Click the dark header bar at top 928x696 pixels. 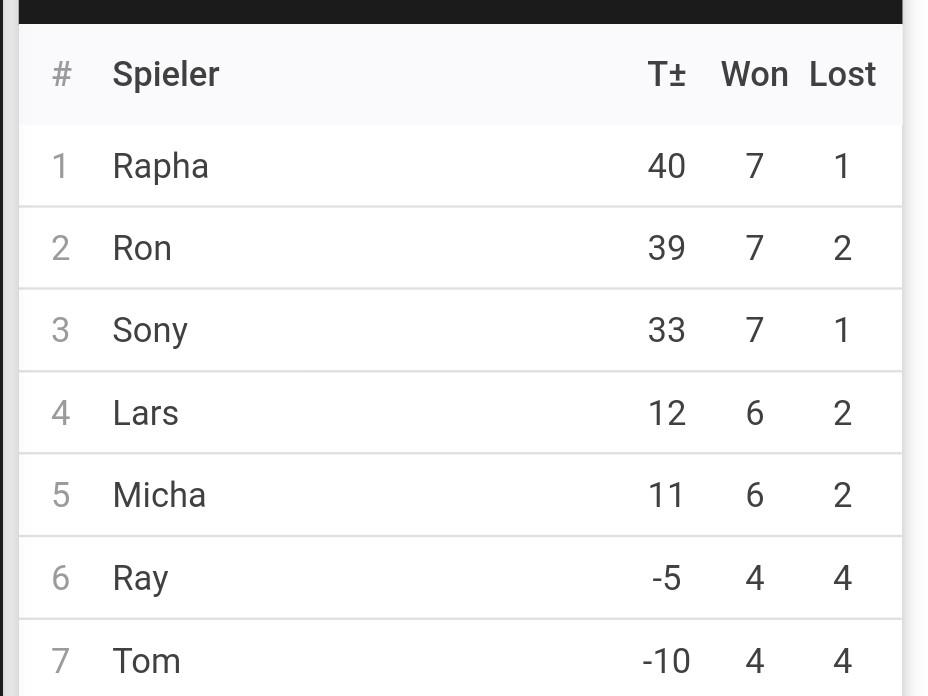tap(460, 12)
